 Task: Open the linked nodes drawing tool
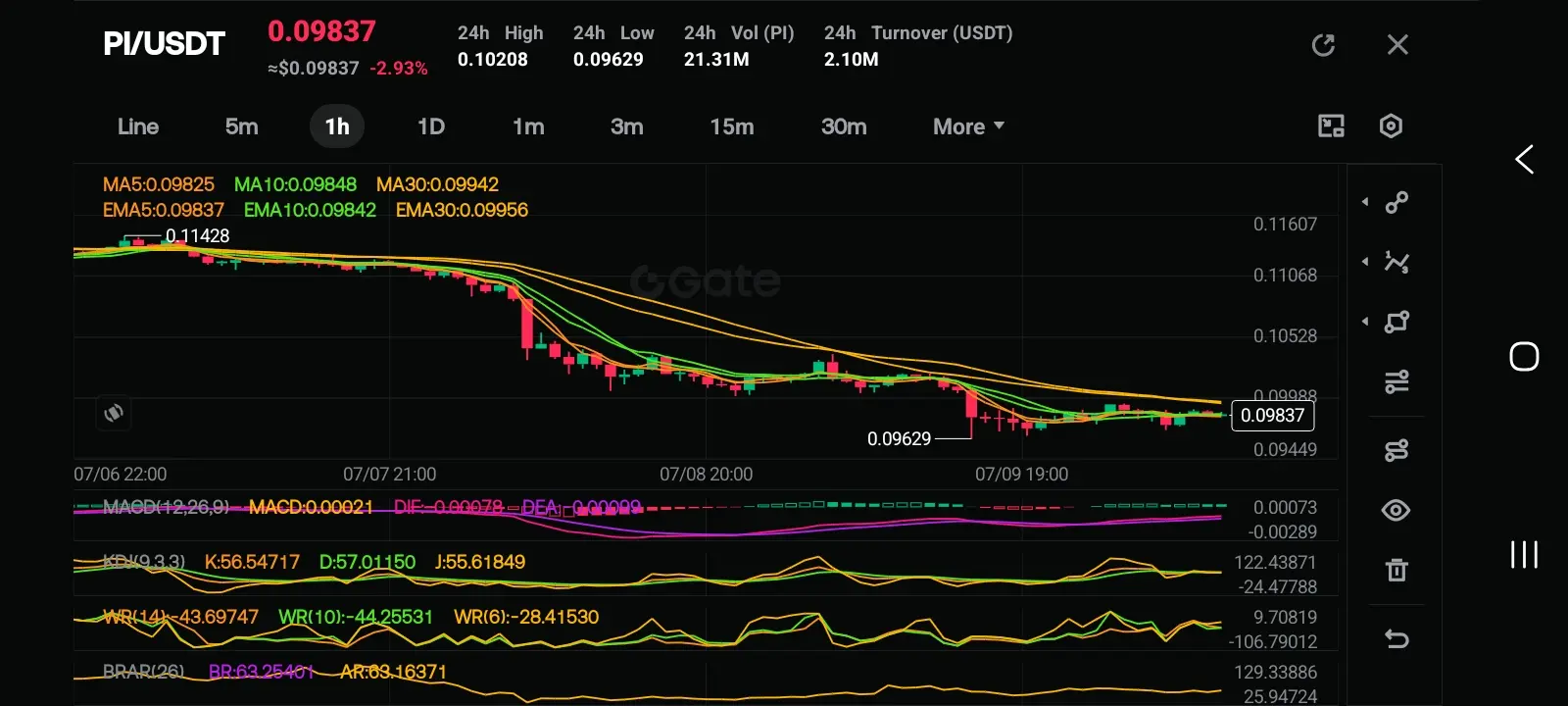click(1396, 450)
